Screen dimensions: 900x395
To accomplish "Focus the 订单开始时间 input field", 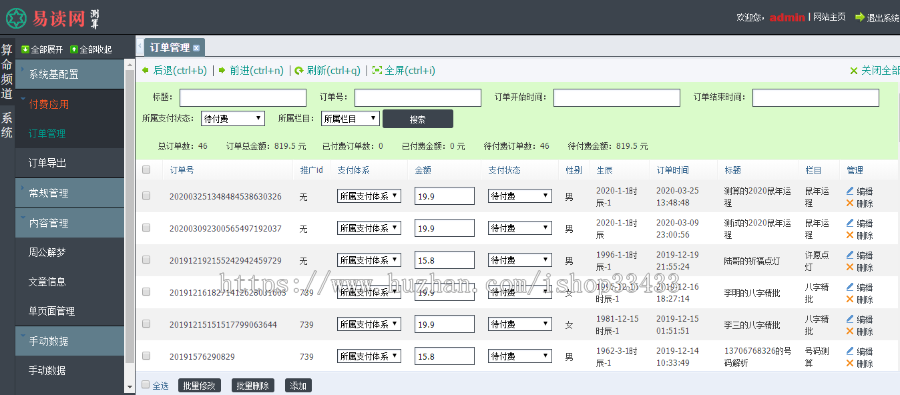I will pos(617,98).
